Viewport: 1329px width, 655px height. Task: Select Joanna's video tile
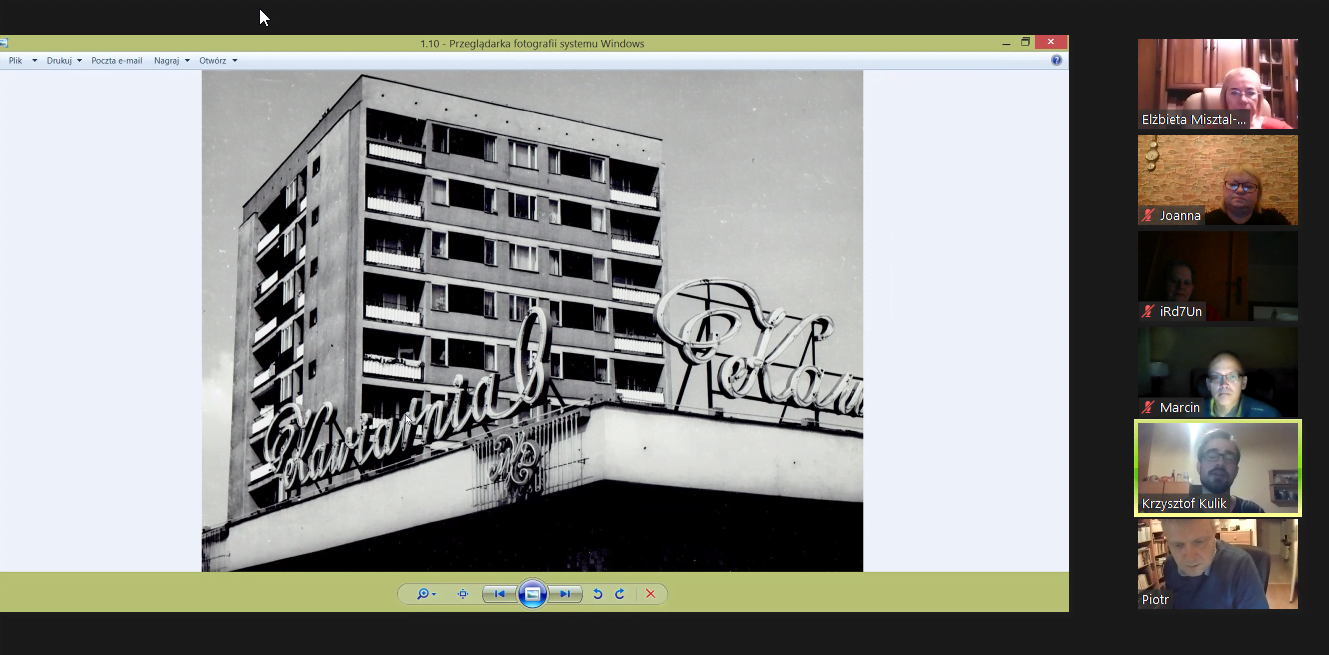pos(1218,180)
